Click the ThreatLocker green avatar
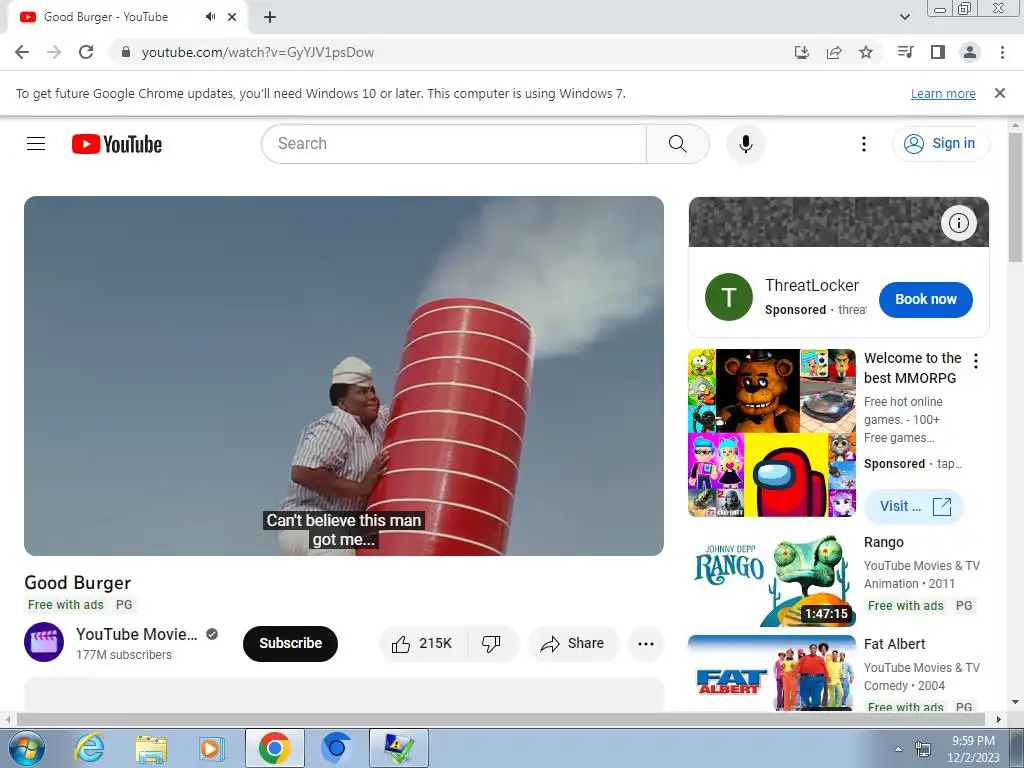The width and height of the screenshot is (1024, 768). pyautogui.click(x=729, y=297)
